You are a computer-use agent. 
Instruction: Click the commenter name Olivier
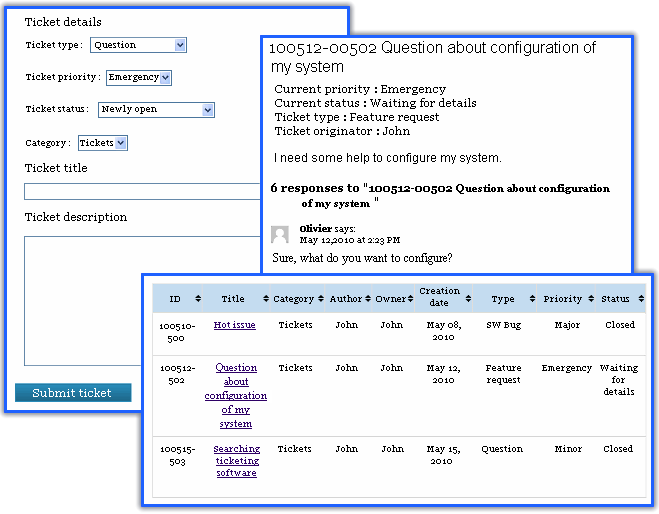(316, 229)
